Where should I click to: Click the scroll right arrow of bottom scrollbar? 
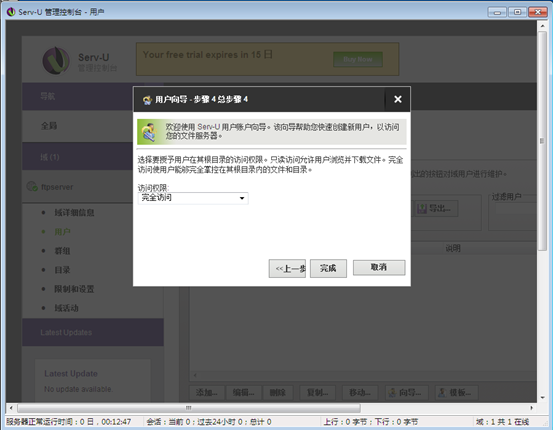coord(531,408)
